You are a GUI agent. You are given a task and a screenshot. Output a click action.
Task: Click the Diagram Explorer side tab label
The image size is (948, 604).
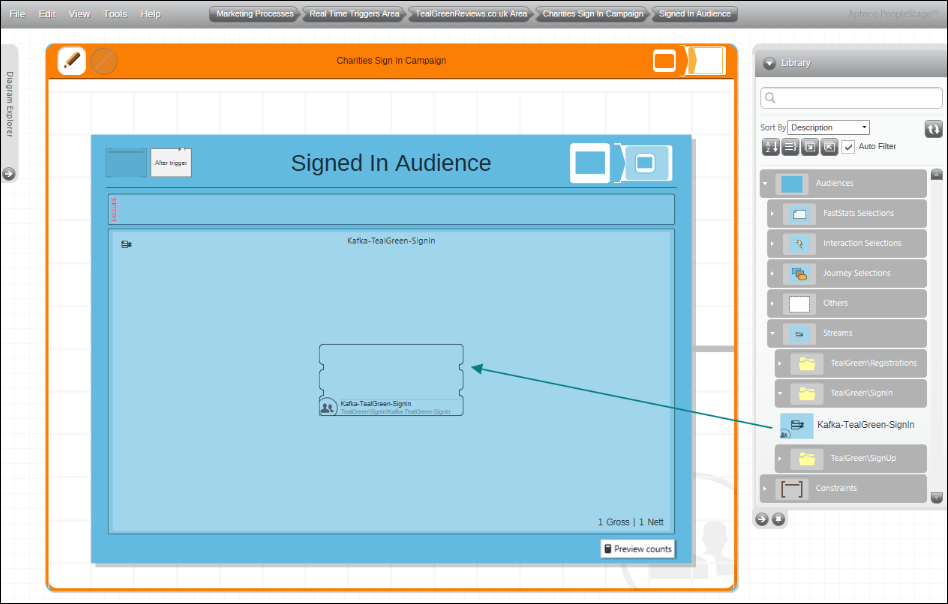10,104
